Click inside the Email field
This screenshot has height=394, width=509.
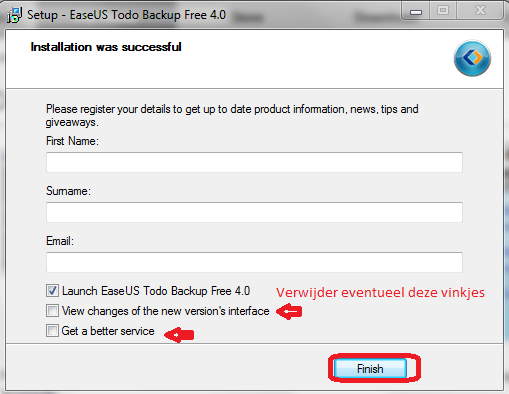(x=254, y=262)
